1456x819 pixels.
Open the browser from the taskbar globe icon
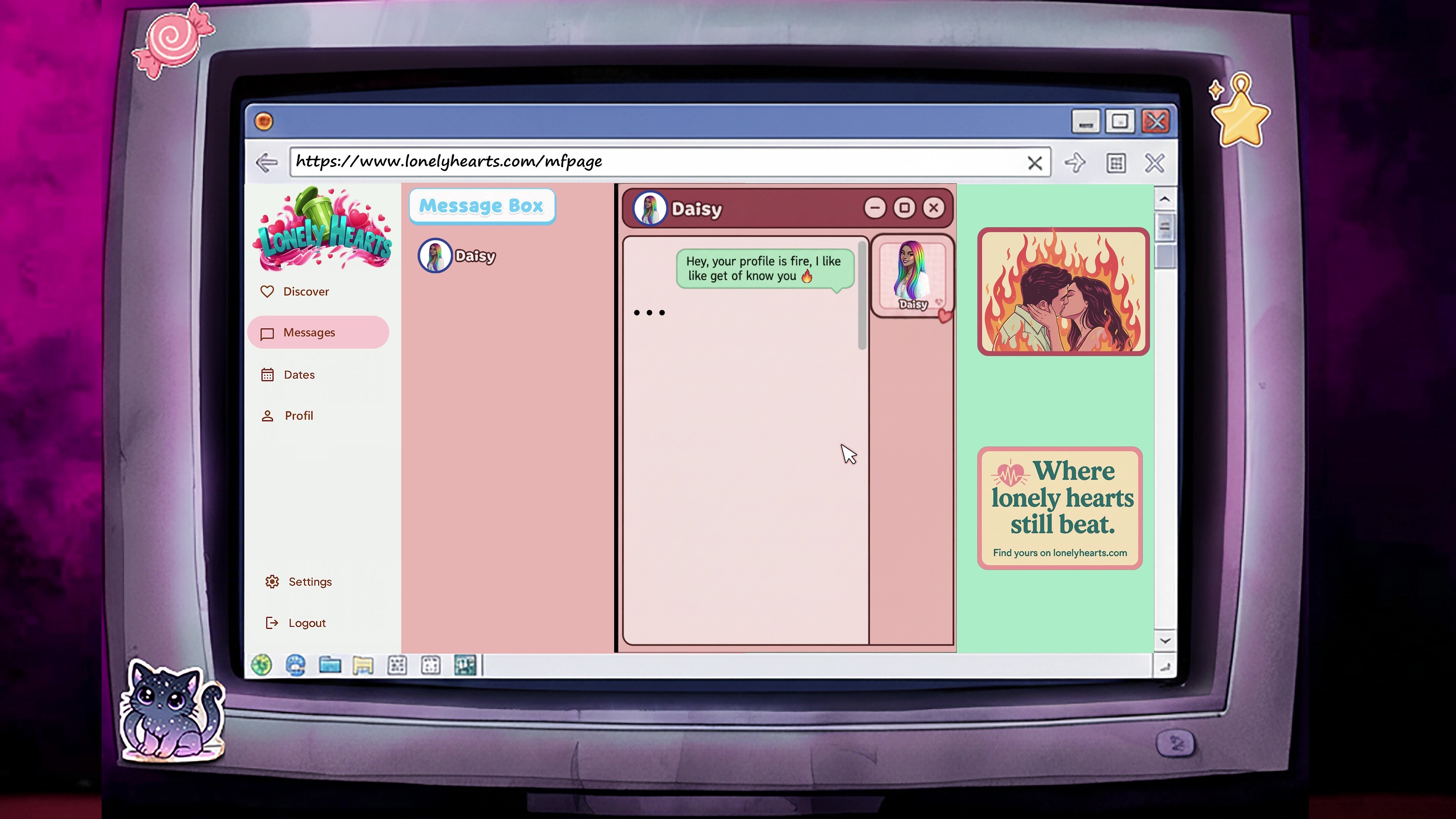(x=261, y=665)
